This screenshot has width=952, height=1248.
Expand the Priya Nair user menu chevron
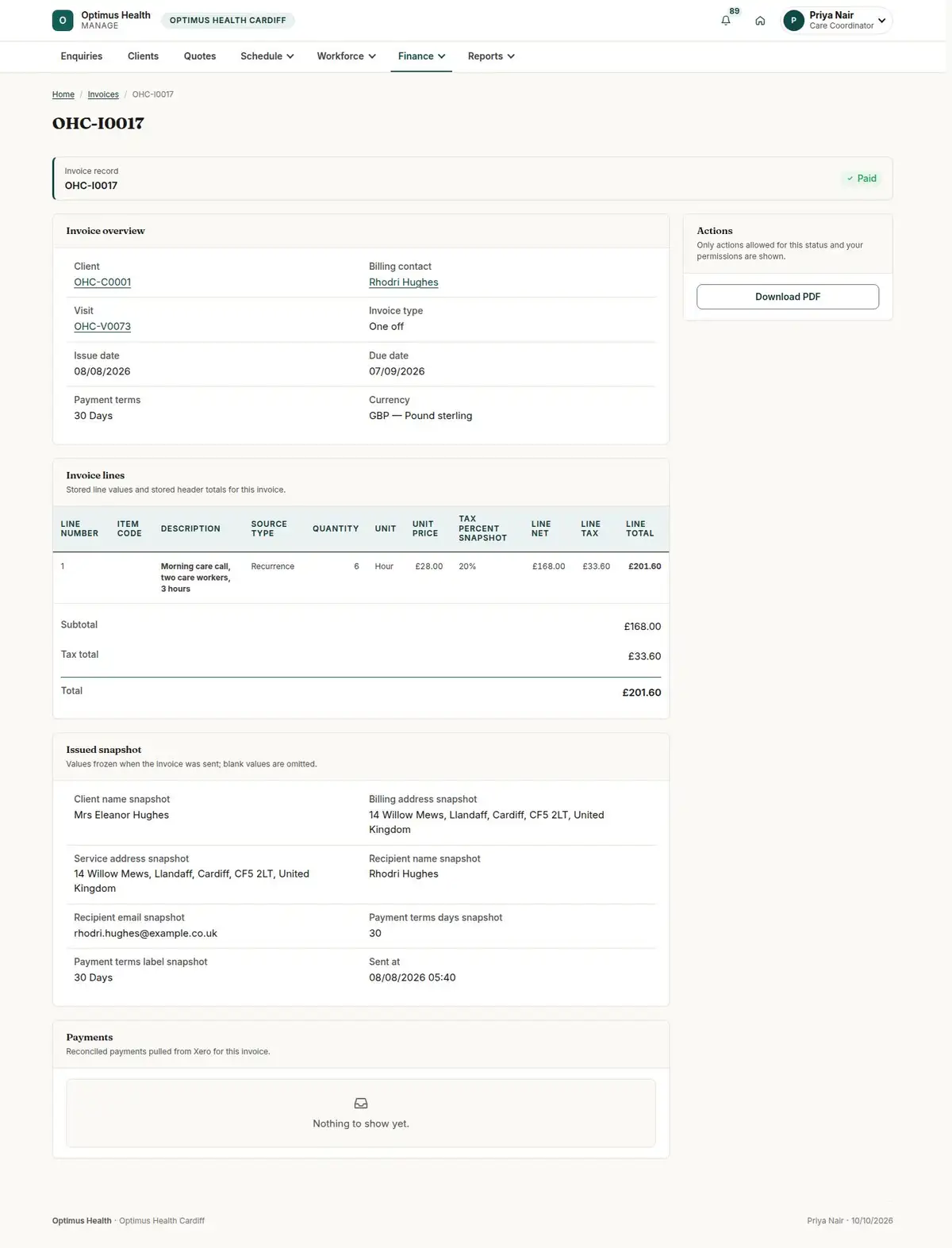[x=881, y=21]
